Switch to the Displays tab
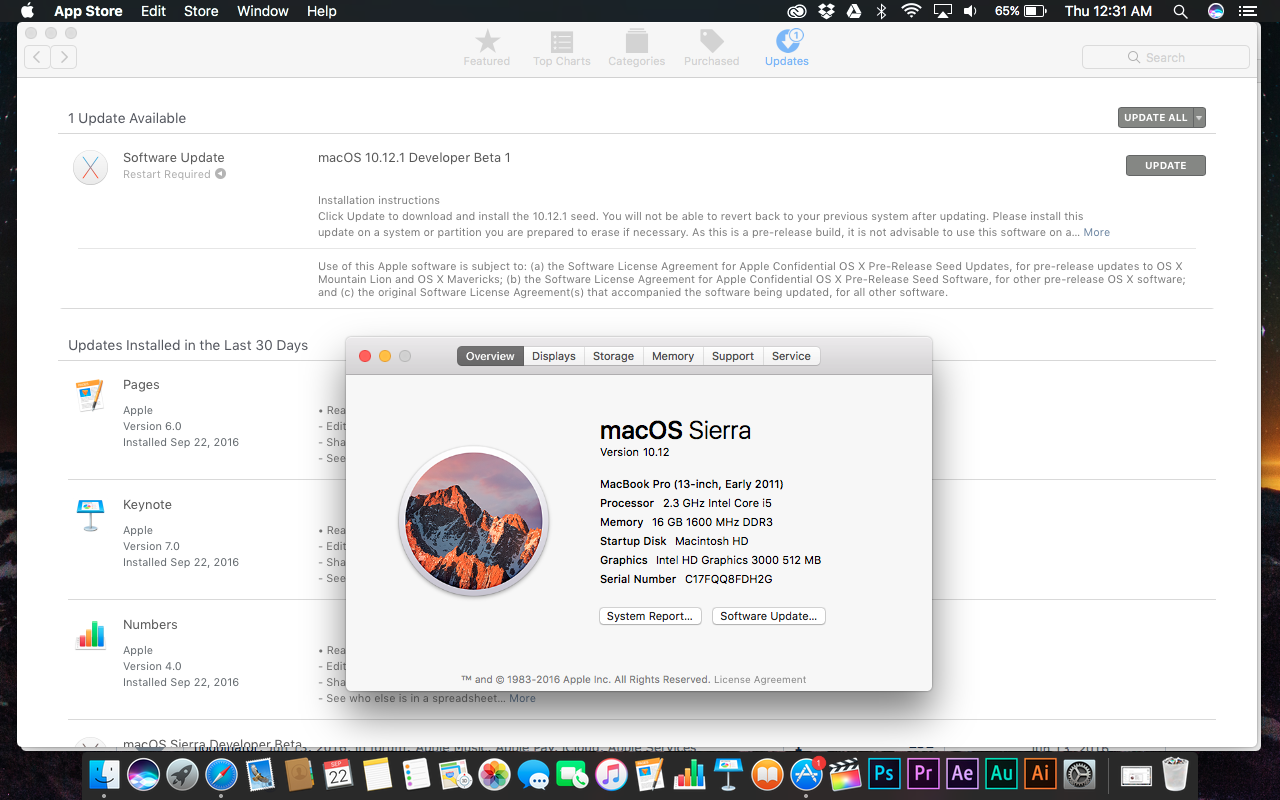 point(554,356)
